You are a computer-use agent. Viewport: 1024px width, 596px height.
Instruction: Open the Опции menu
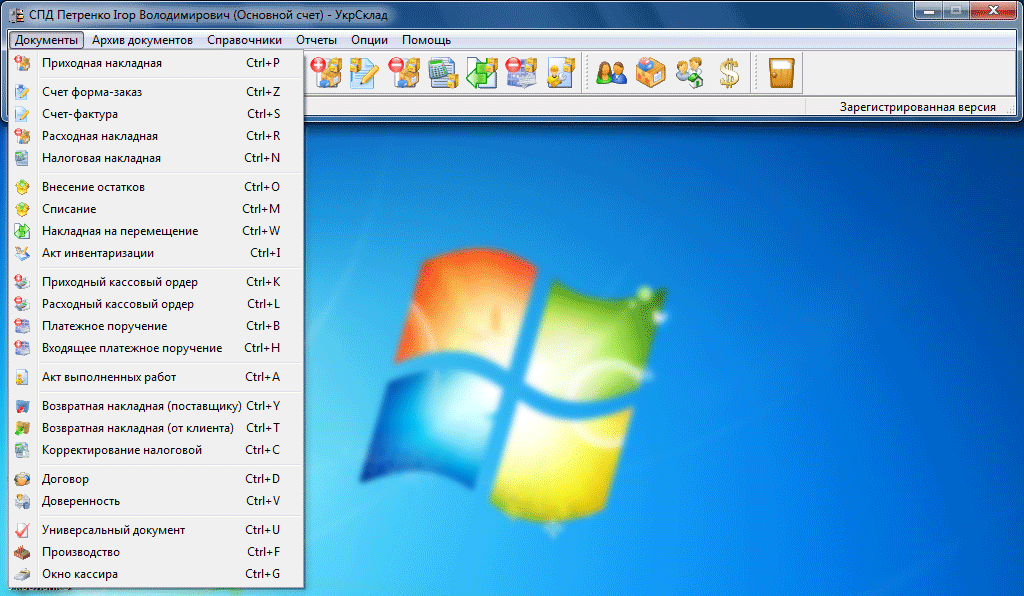(x=369, y=40)
